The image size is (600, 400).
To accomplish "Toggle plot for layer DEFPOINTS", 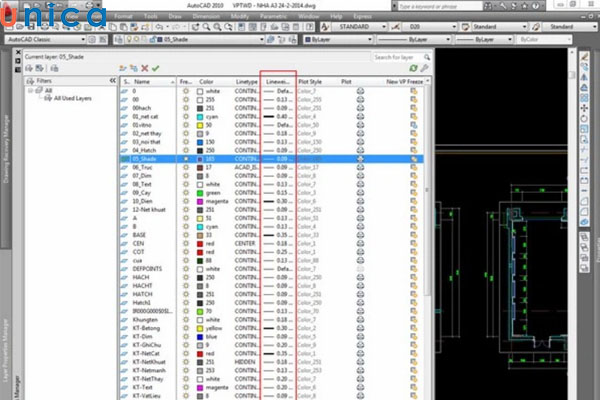I will click(360, 269).
